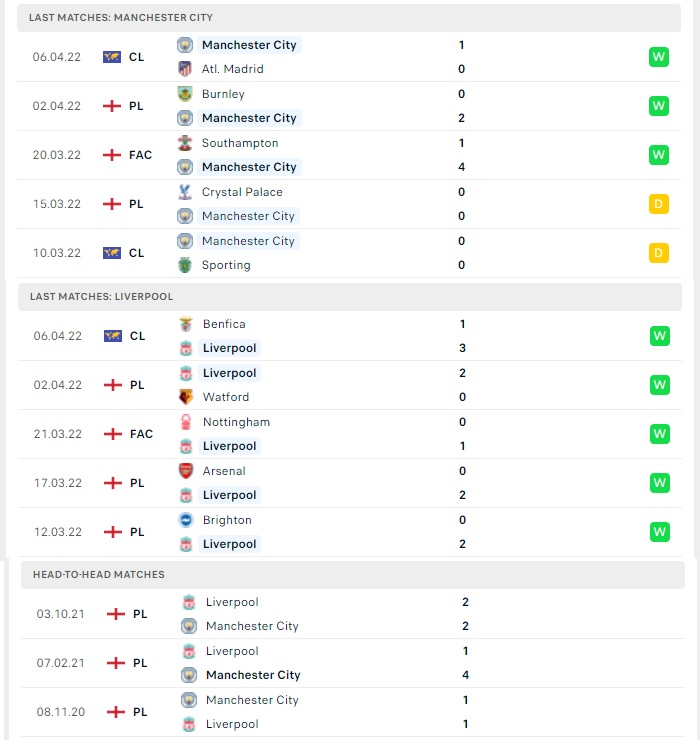Image resolution: width=700 pixels, height=744 pixels.
Task: Select the 03.10.21 head-to-head match row
Action: (353, 614)
